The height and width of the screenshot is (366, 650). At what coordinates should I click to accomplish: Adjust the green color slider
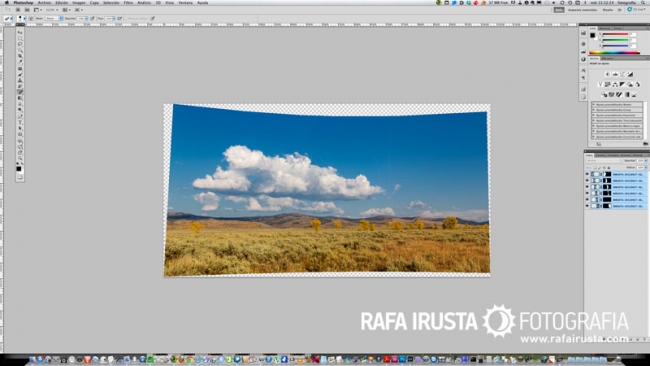pyautogui.click(x=615, y=40)
